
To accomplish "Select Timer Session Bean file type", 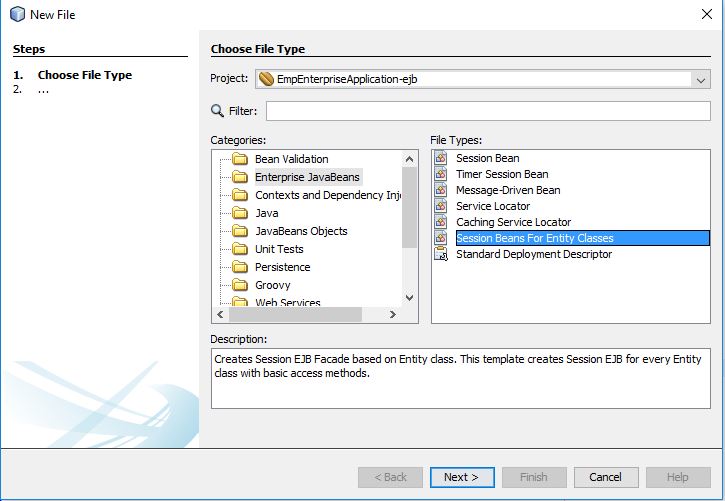I will click(x=502, y=174).
